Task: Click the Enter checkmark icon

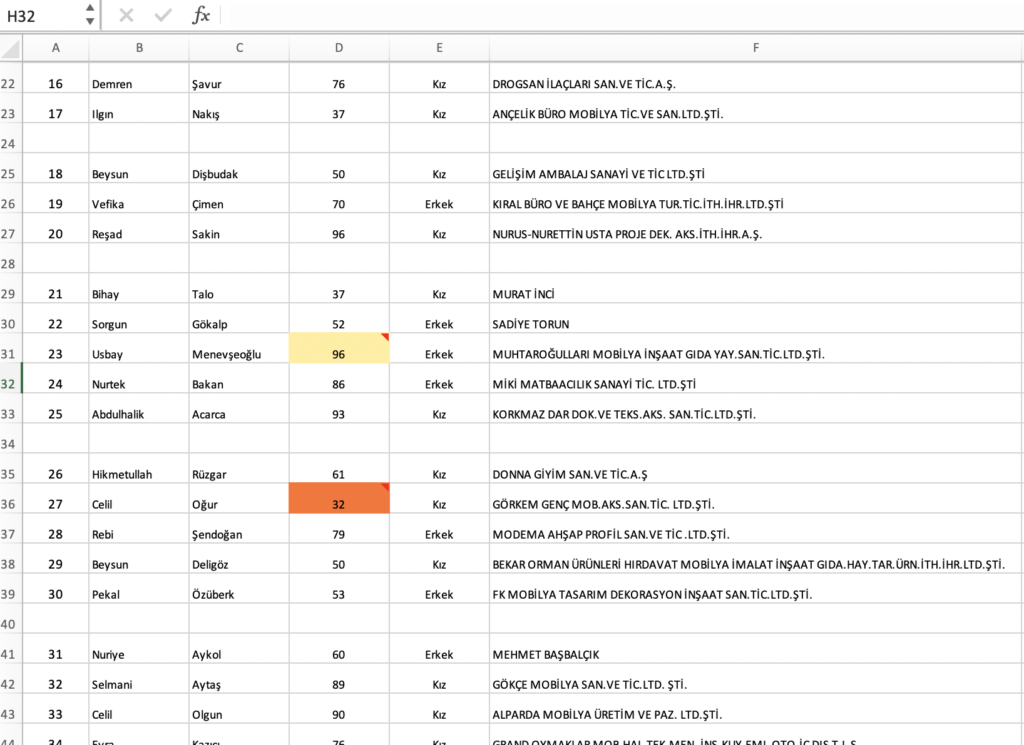Action: (x=161, y=15)
